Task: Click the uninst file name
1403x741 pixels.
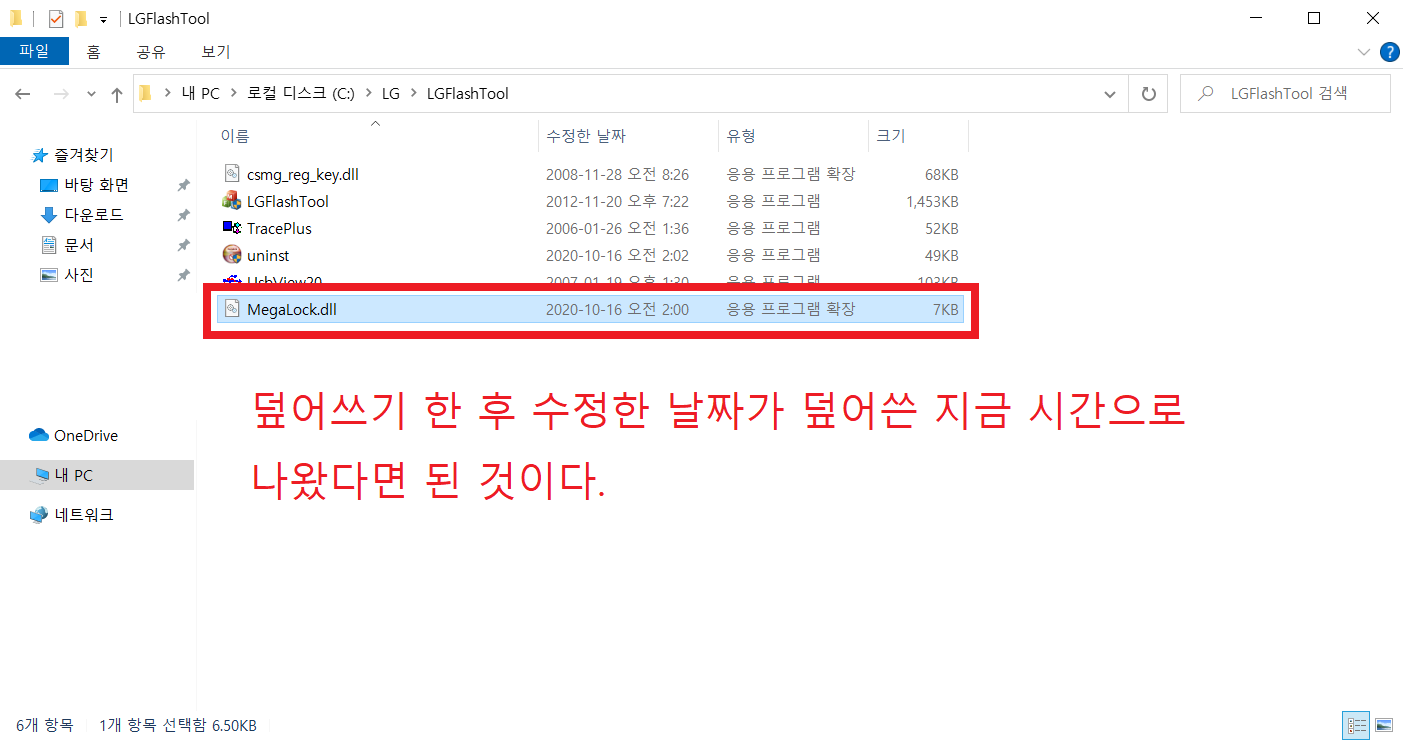Action: click(268, 255)
